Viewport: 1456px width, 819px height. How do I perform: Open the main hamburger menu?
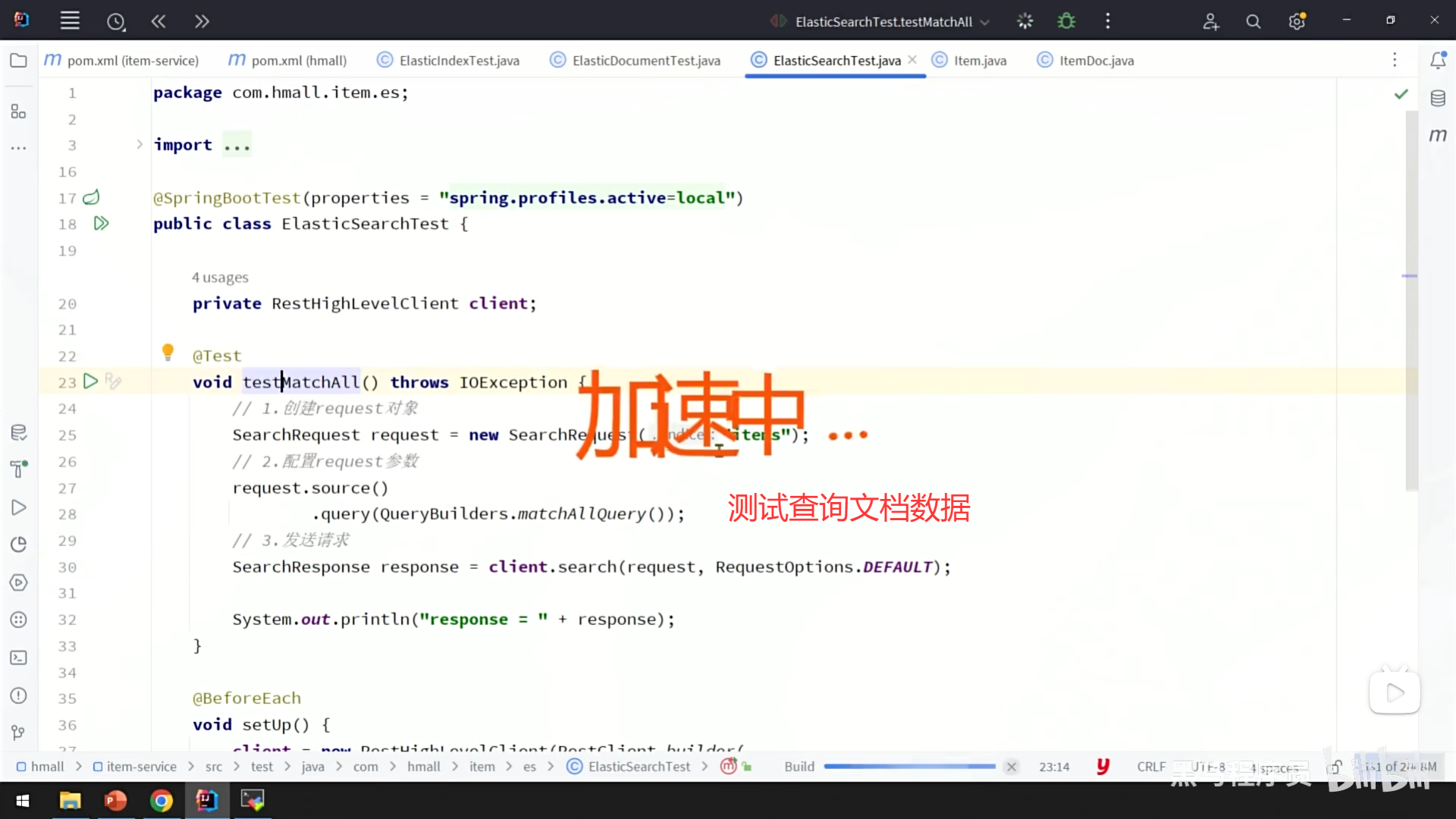[x=70, y=21]
